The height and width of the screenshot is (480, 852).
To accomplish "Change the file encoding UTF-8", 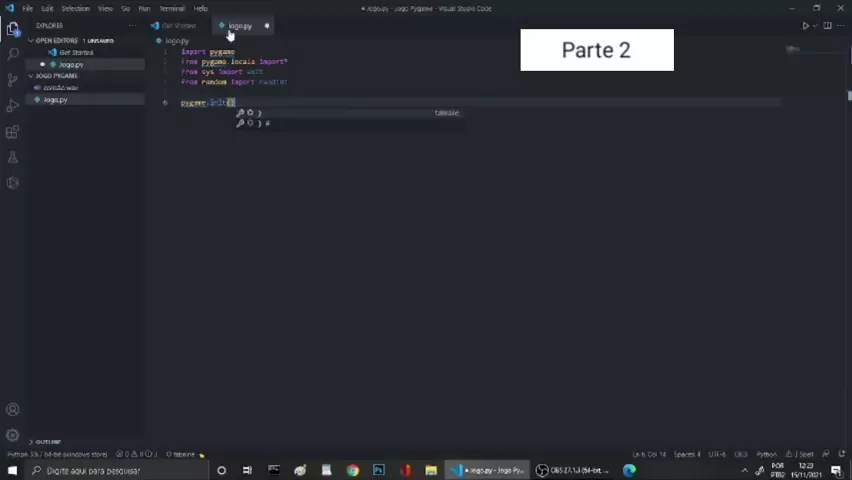I will pos(717,454).
